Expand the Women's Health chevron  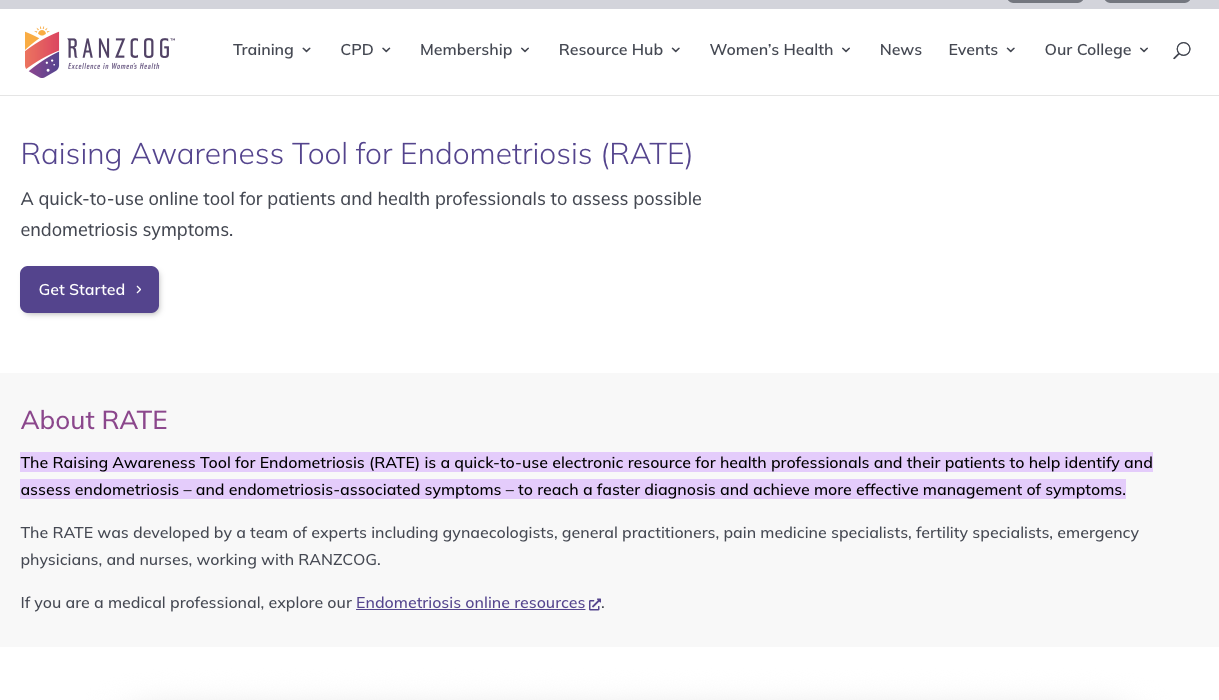coord(845,49)
